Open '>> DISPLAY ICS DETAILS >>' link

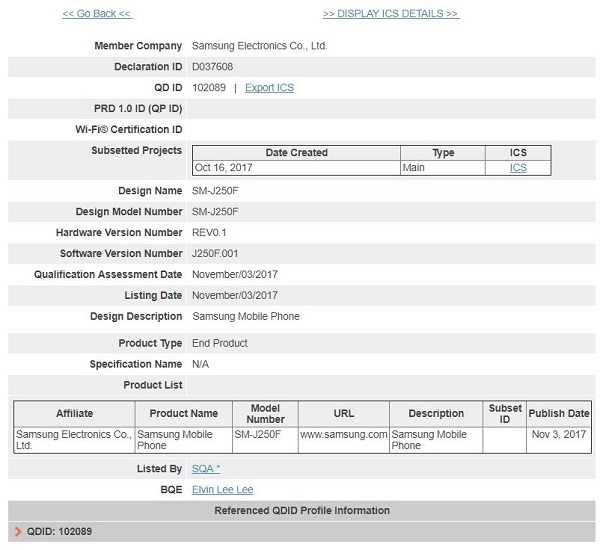(x=391, y=14)
